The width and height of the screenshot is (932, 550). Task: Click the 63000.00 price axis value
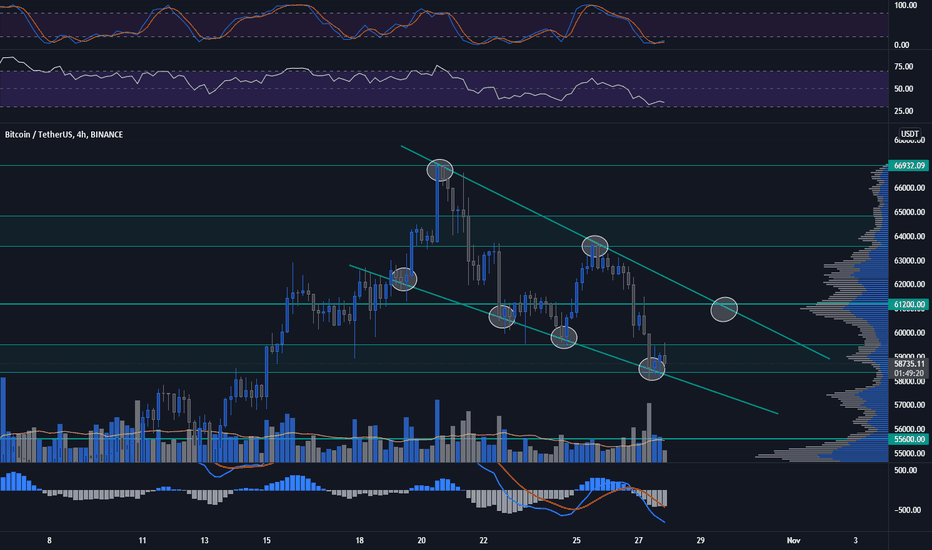click(x=909, y=260)
